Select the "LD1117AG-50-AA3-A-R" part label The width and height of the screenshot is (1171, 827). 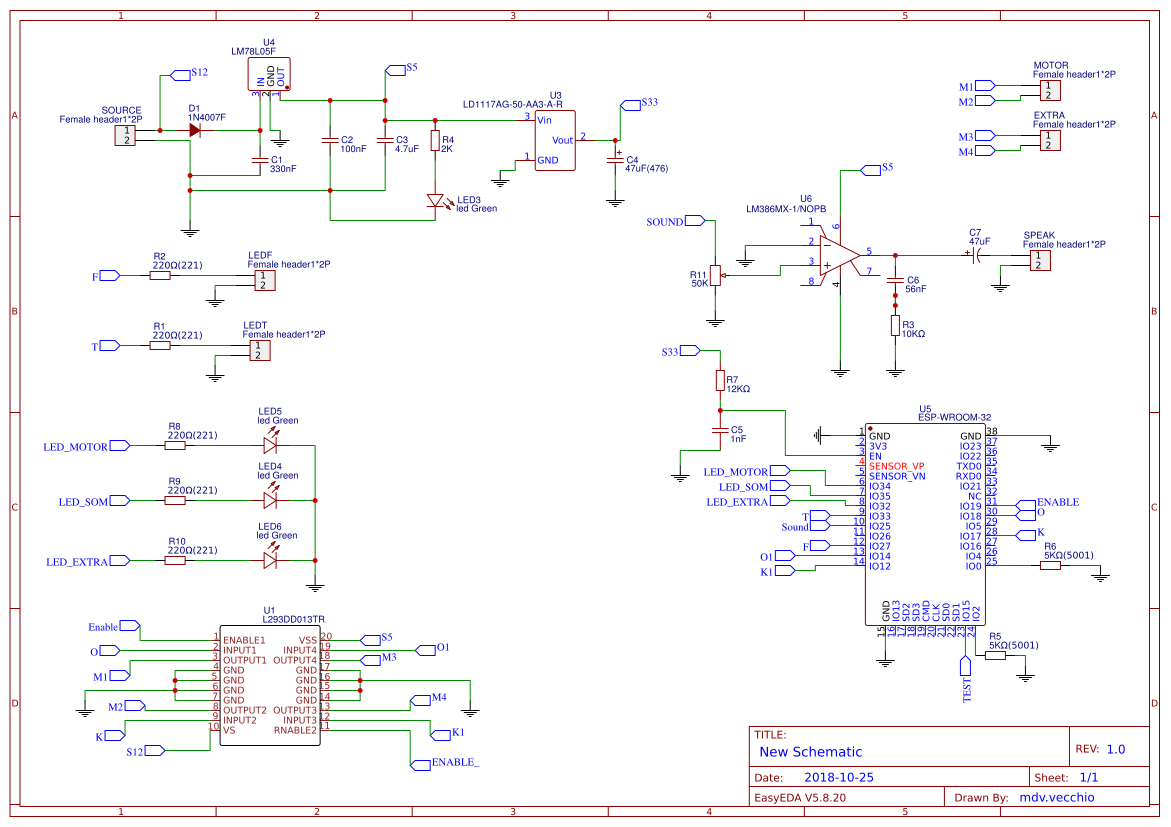tap(512, 105)
